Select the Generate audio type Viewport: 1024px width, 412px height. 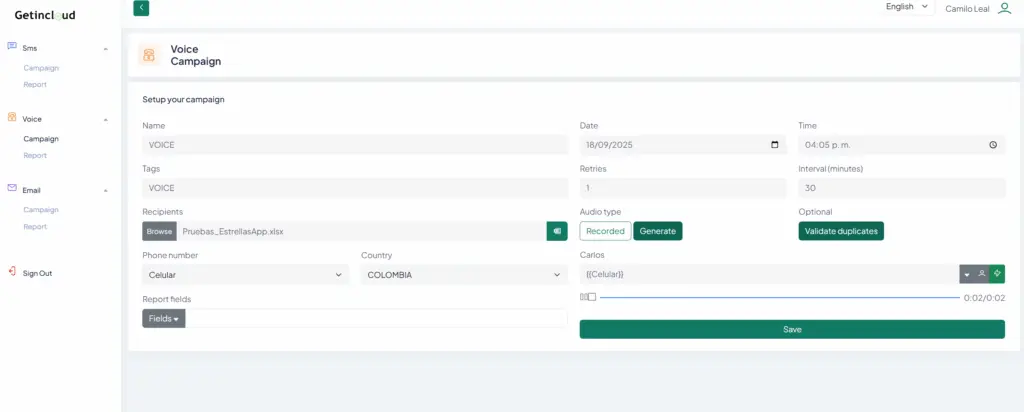[658, 231]
